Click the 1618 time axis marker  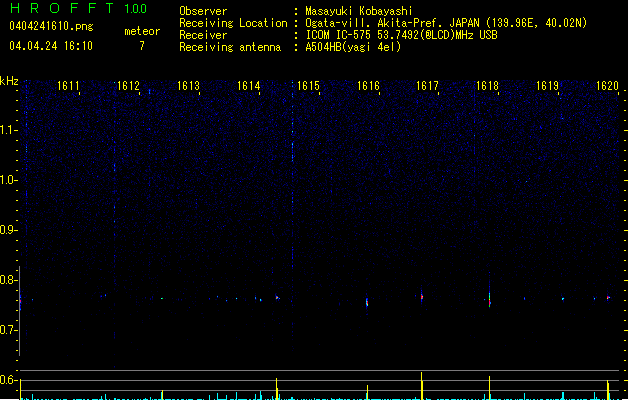pos(487,86)
